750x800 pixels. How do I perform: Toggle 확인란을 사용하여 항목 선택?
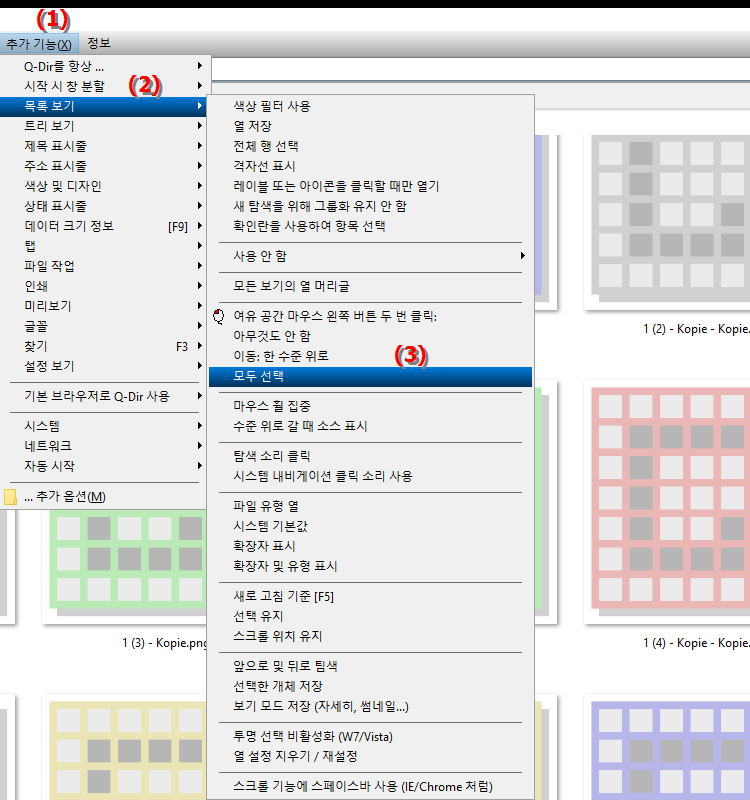pos(370,226)
